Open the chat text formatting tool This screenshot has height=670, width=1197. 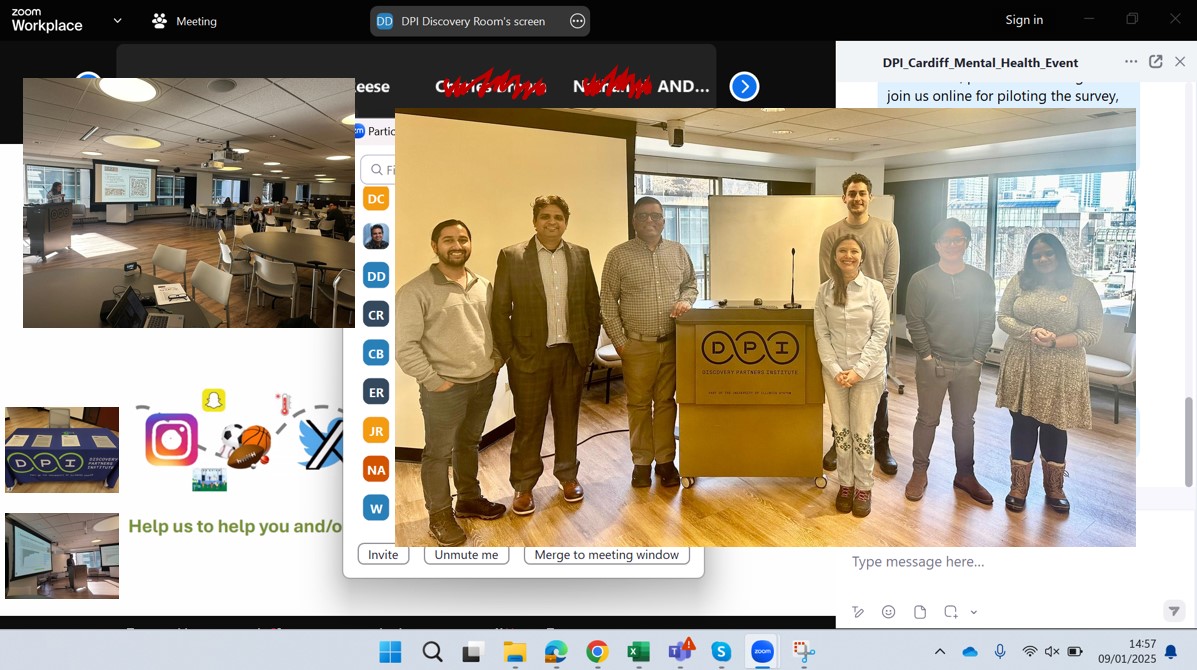pyautogui.click(x=858, y=612)
